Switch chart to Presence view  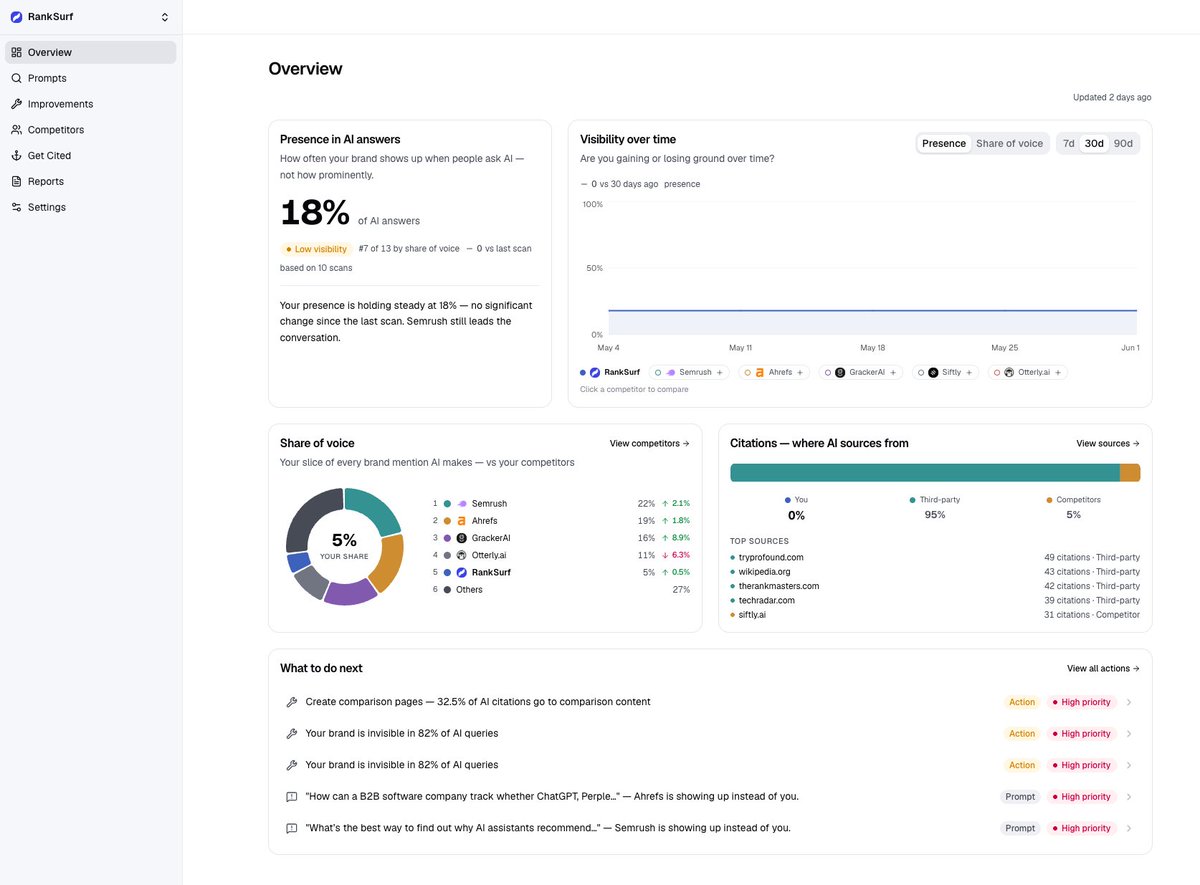(944, 144)
